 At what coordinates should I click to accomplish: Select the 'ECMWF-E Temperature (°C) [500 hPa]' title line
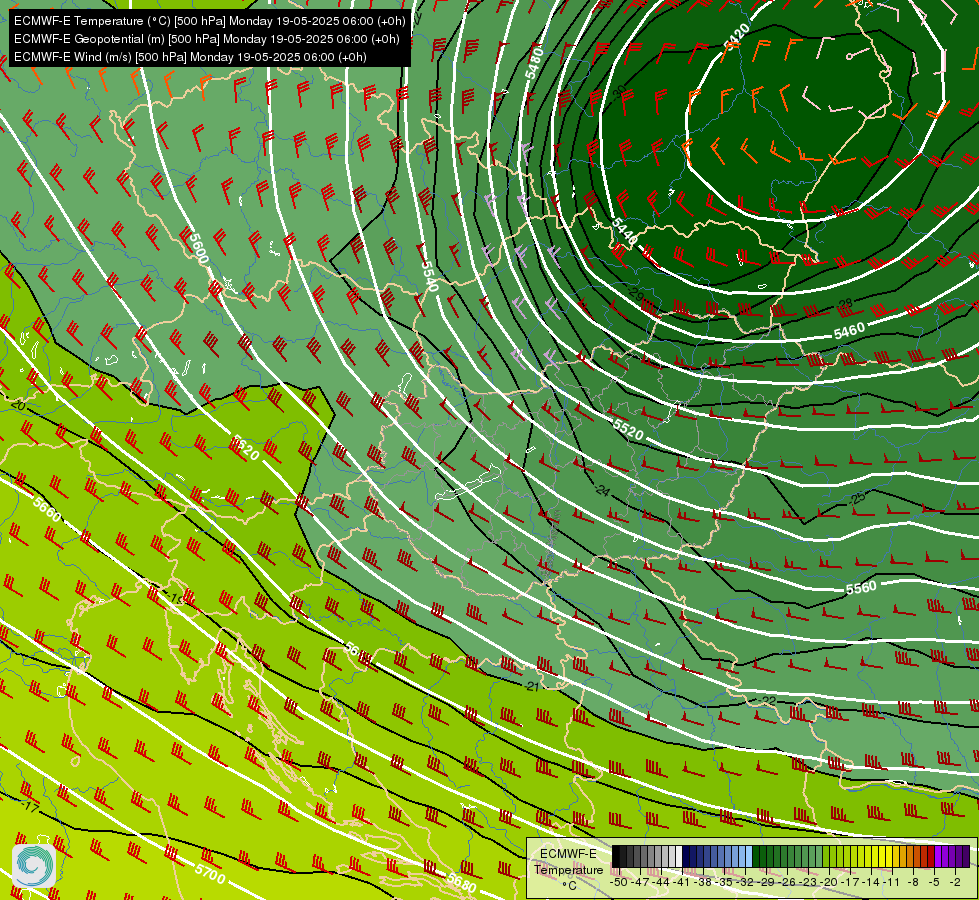(210, 21)
